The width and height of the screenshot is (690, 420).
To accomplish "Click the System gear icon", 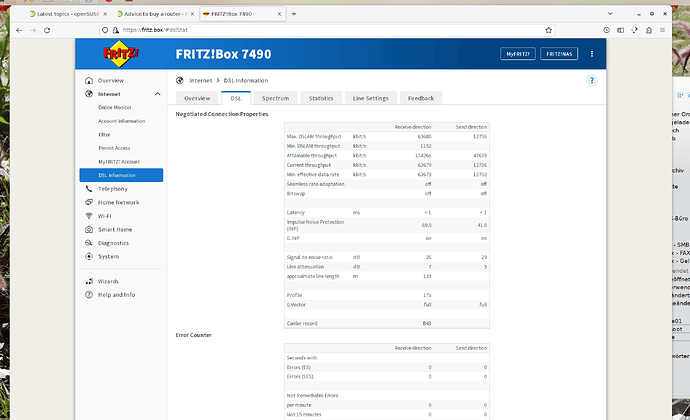I will pos(89,256).
